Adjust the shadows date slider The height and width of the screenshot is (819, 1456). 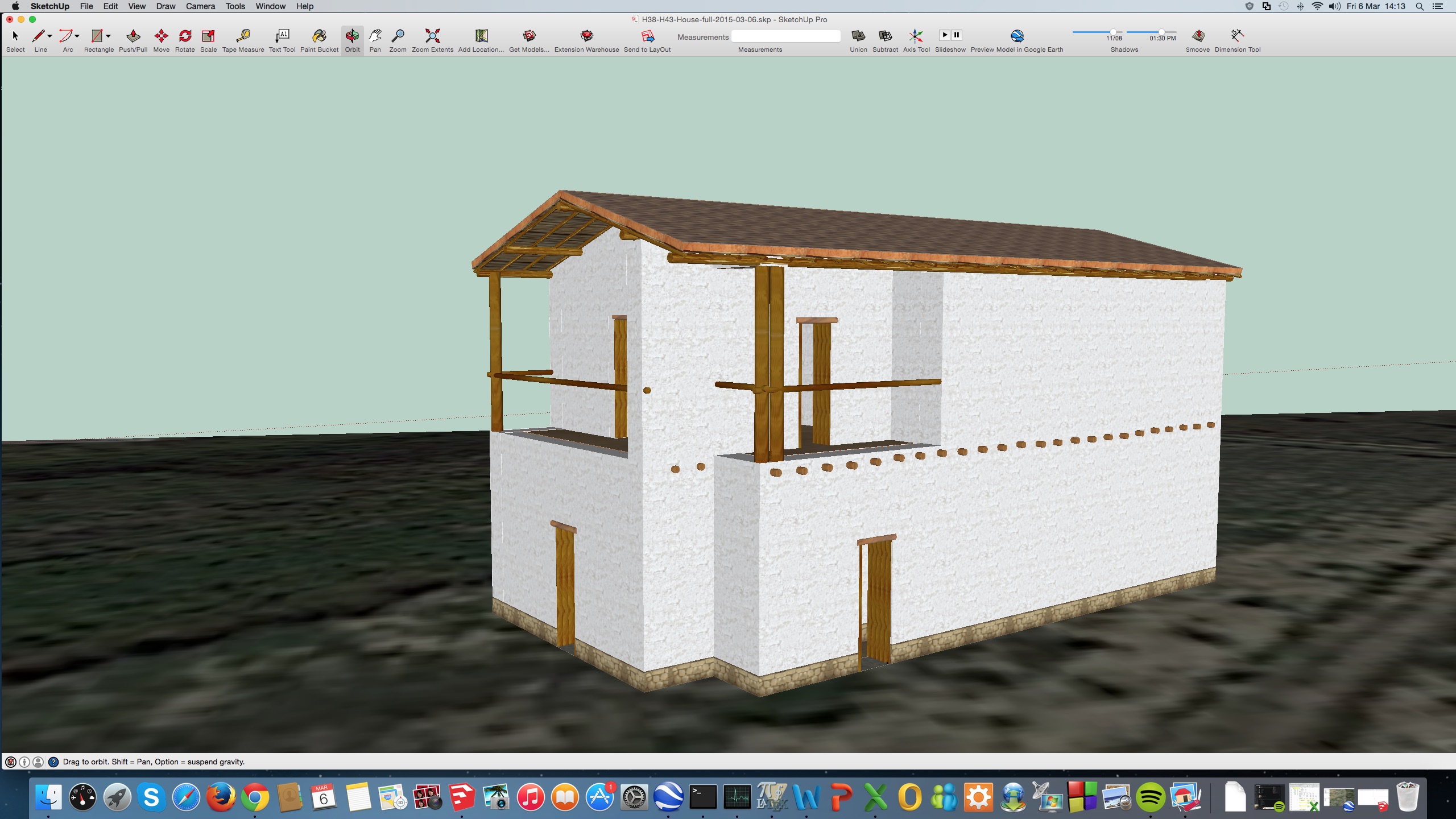tap(1112, 32)
